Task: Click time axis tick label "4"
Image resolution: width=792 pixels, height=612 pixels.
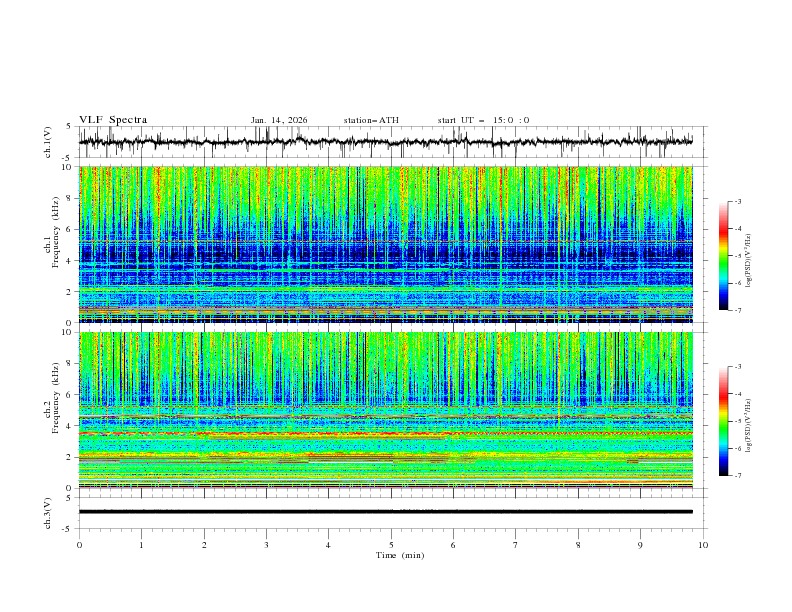Action: pyautogui.click(x=328, y=545)
